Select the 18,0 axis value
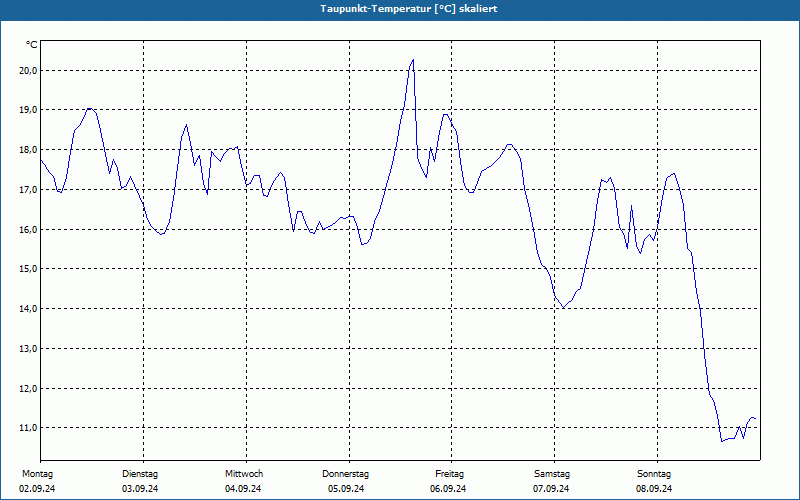800x500 pixels. tap(28, 149)
